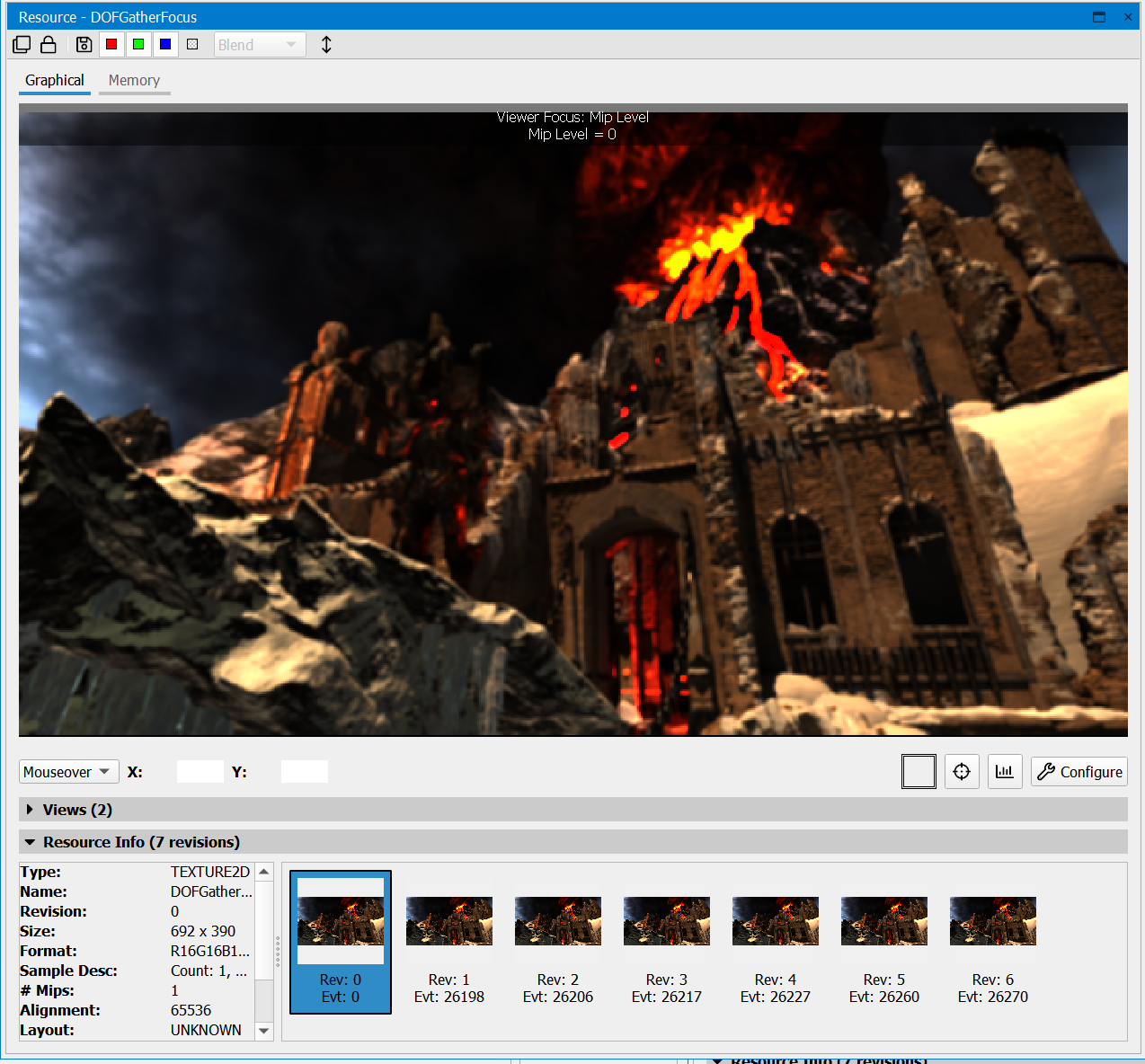The height and width of the screenshot is (1064, 1145).
Task: Click the copy image icon in the toolbar
Action: (x=21, y=44)
